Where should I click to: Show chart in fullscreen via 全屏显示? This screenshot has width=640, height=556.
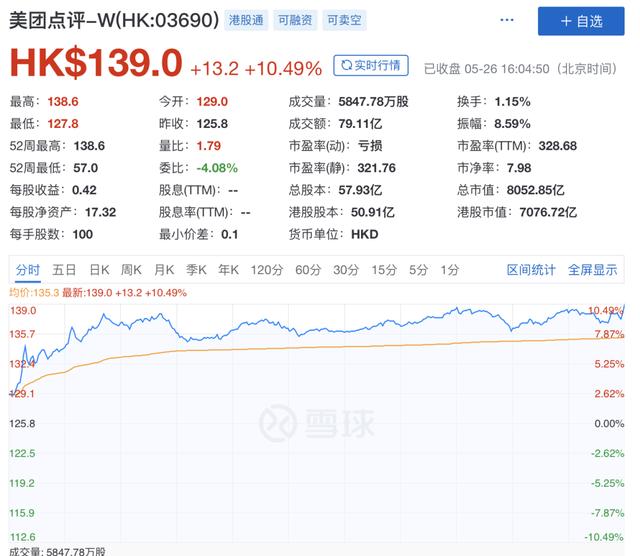[592, 270]
